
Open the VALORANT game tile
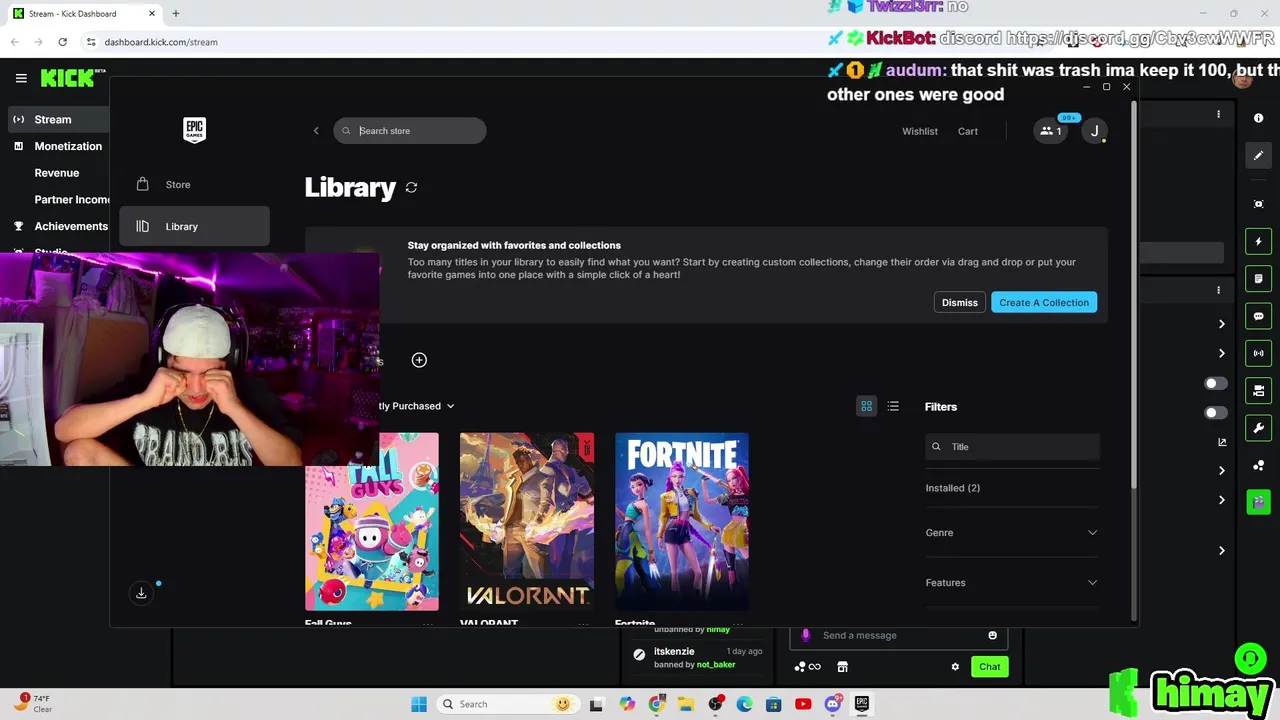click(x=527, y=522)
